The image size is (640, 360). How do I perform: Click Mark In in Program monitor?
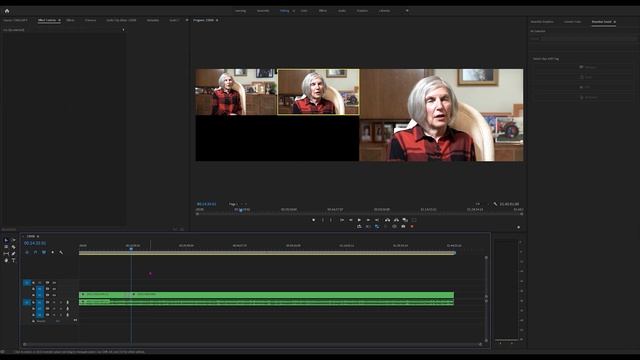click(x=322, y=220)
